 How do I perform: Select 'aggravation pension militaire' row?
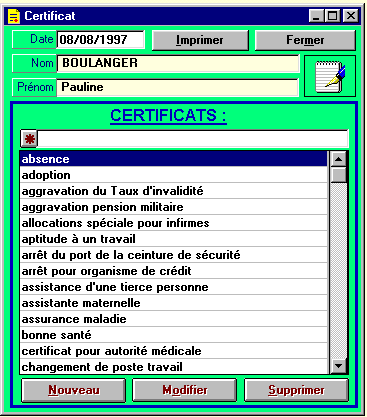click(174, 207)
